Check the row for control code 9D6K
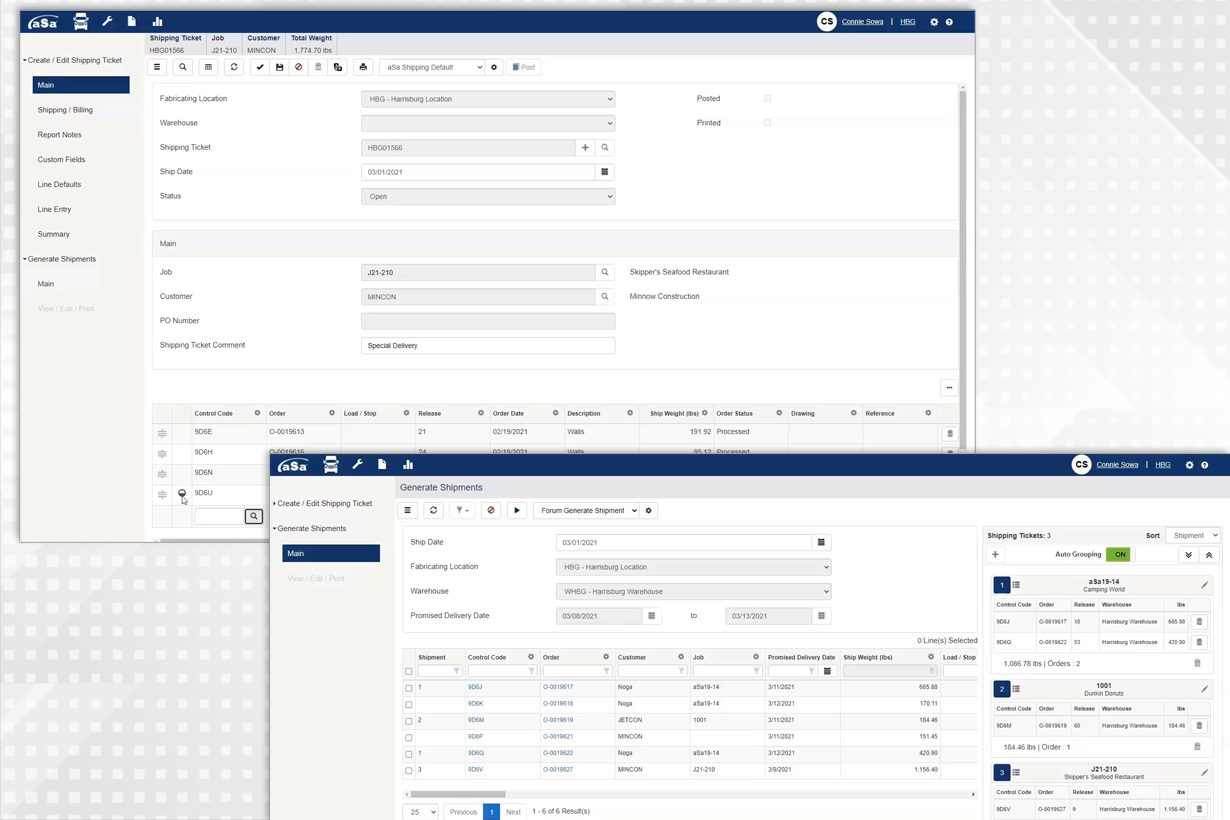This screenshot has height=820, width=1230. tap(409, 704)
